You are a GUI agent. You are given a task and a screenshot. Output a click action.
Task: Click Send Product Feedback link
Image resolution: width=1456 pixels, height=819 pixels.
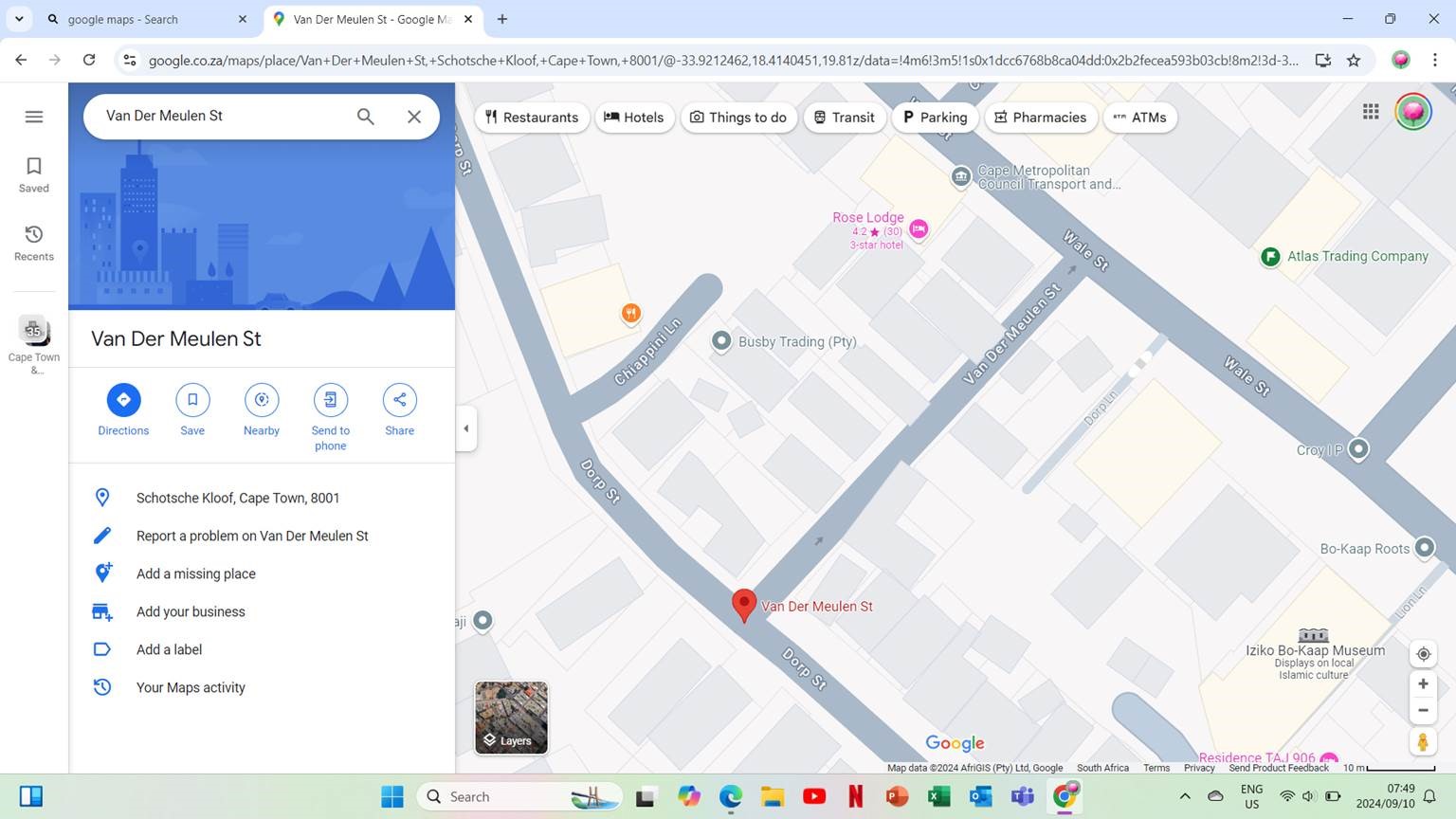(x=1279, y=768)
